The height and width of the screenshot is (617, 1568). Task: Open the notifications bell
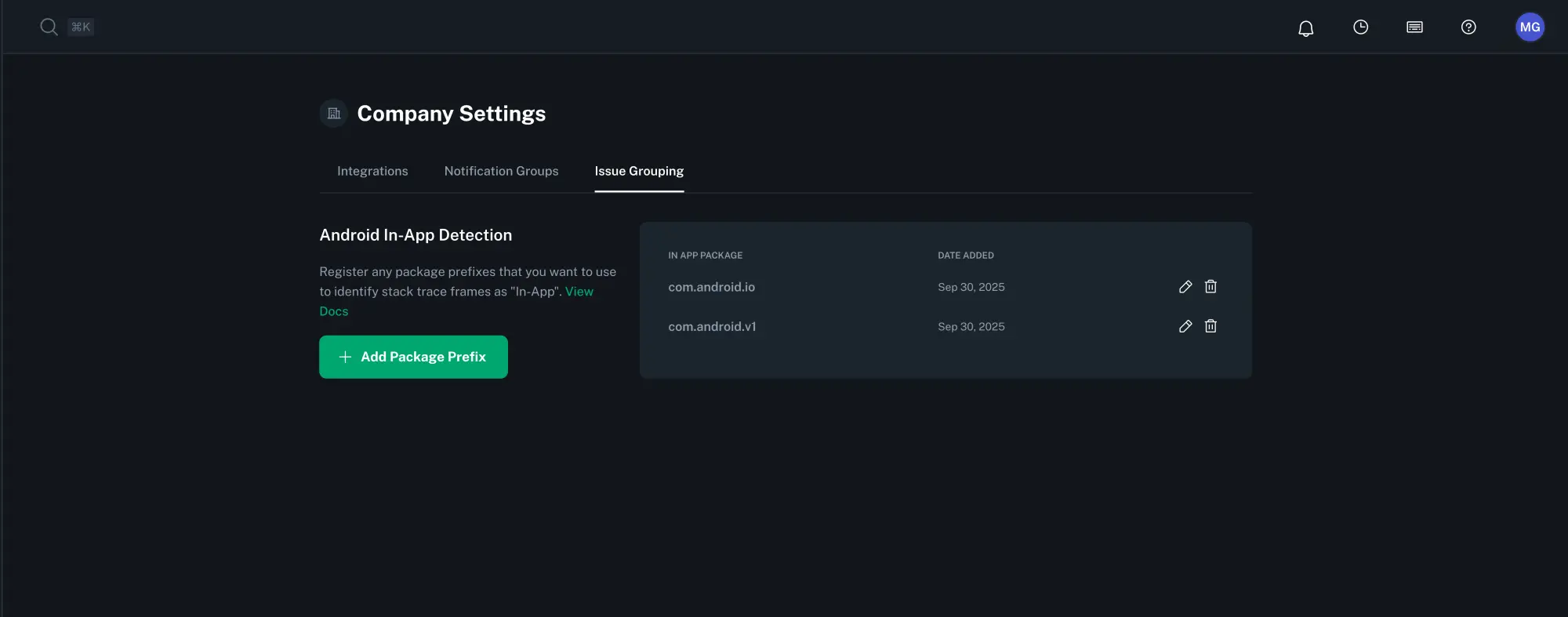(1305, 28)
